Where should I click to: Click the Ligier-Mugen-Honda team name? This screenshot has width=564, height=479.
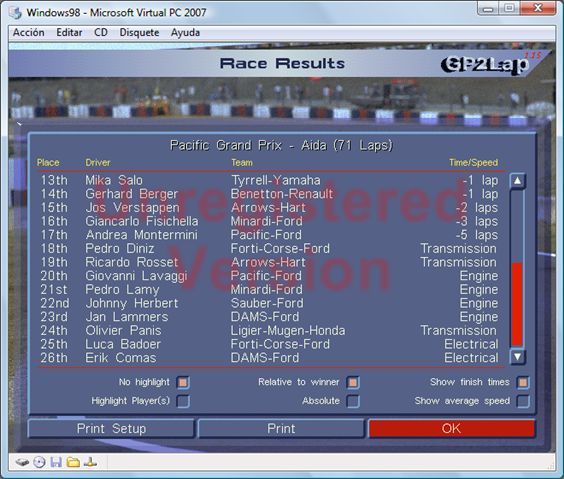tap(288, 330)
